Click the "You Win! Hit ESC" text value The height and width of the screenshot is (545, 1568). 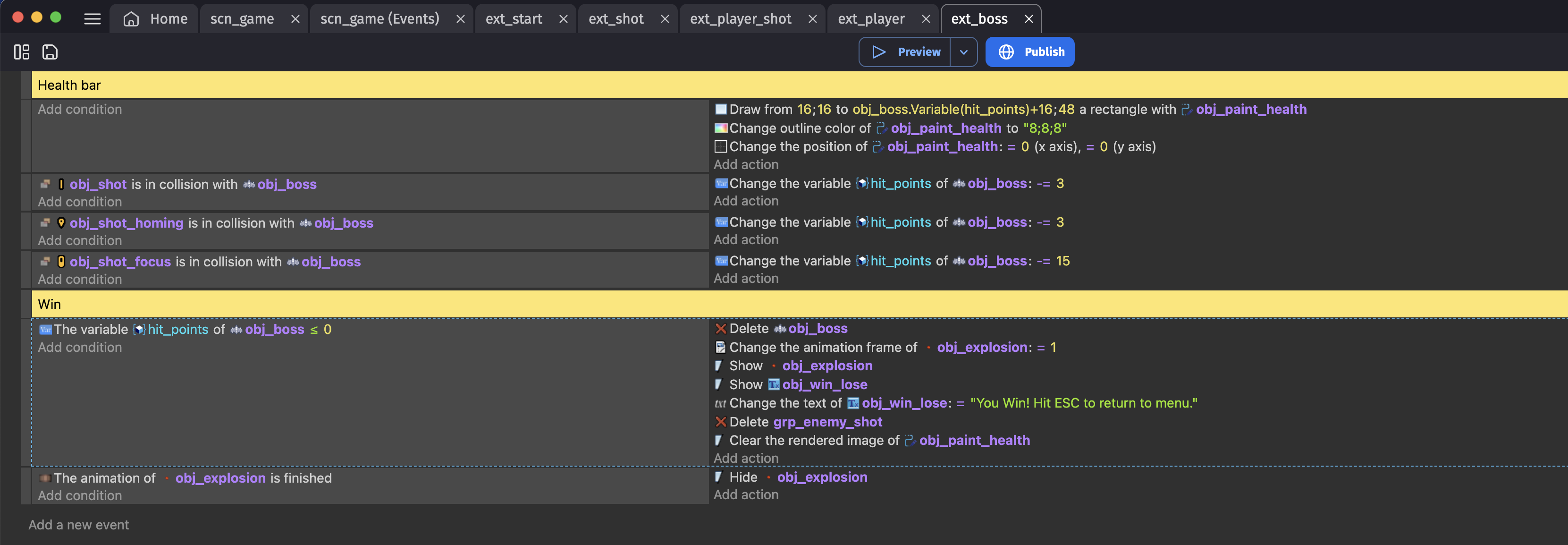click(x=1083, y=403)
